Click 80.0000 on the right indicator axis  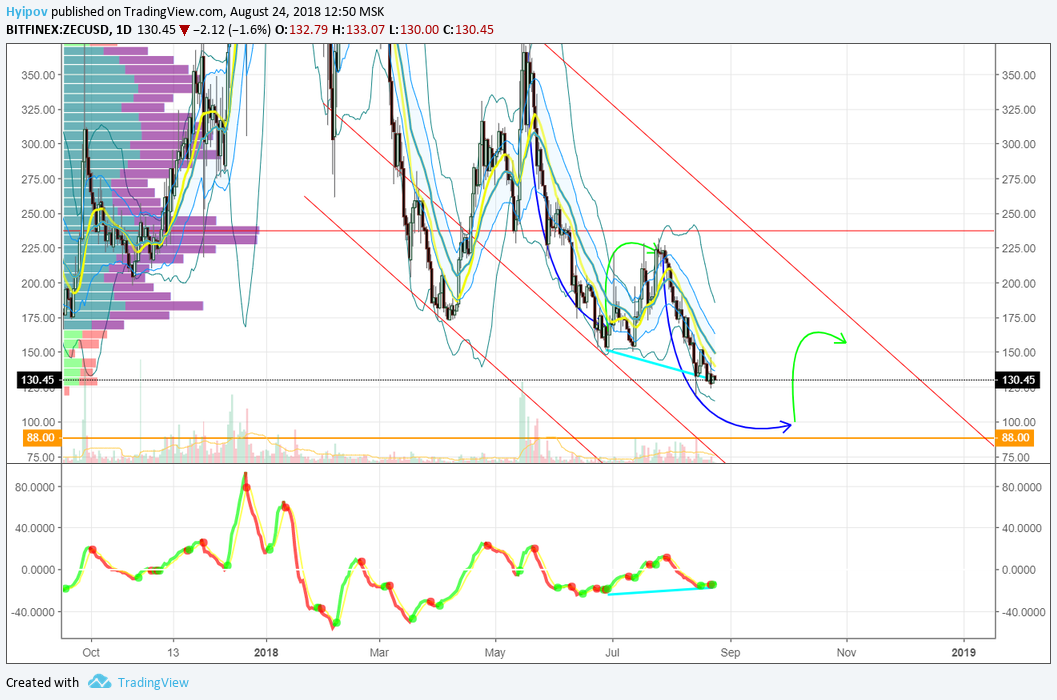[x=1021, y=486]
